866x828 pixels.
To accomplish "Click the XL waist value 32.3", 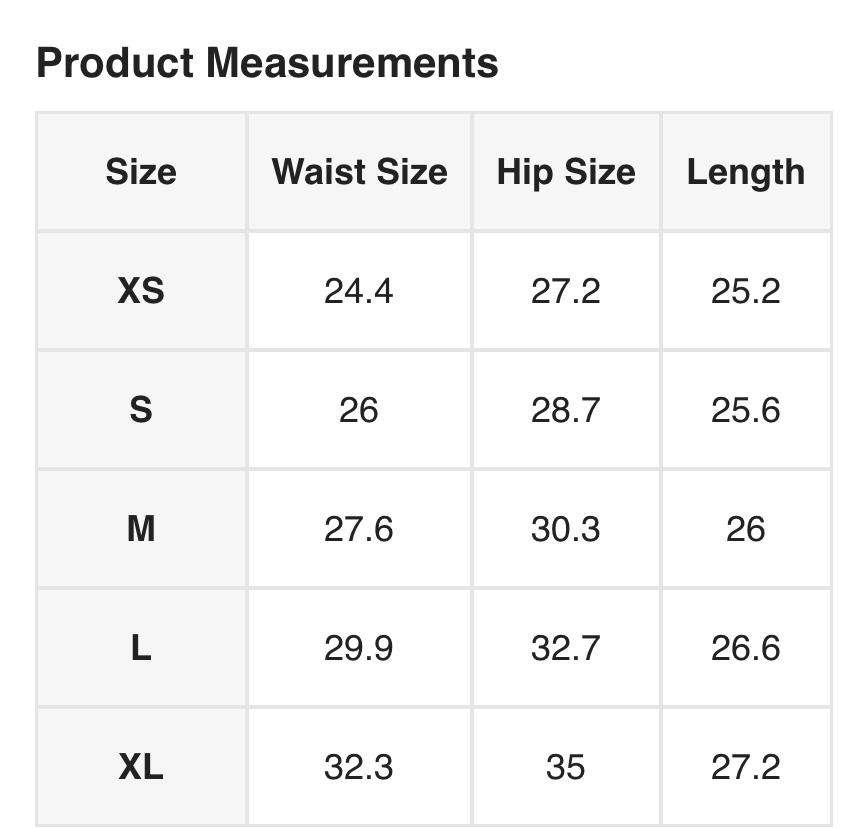I will 359,767.
